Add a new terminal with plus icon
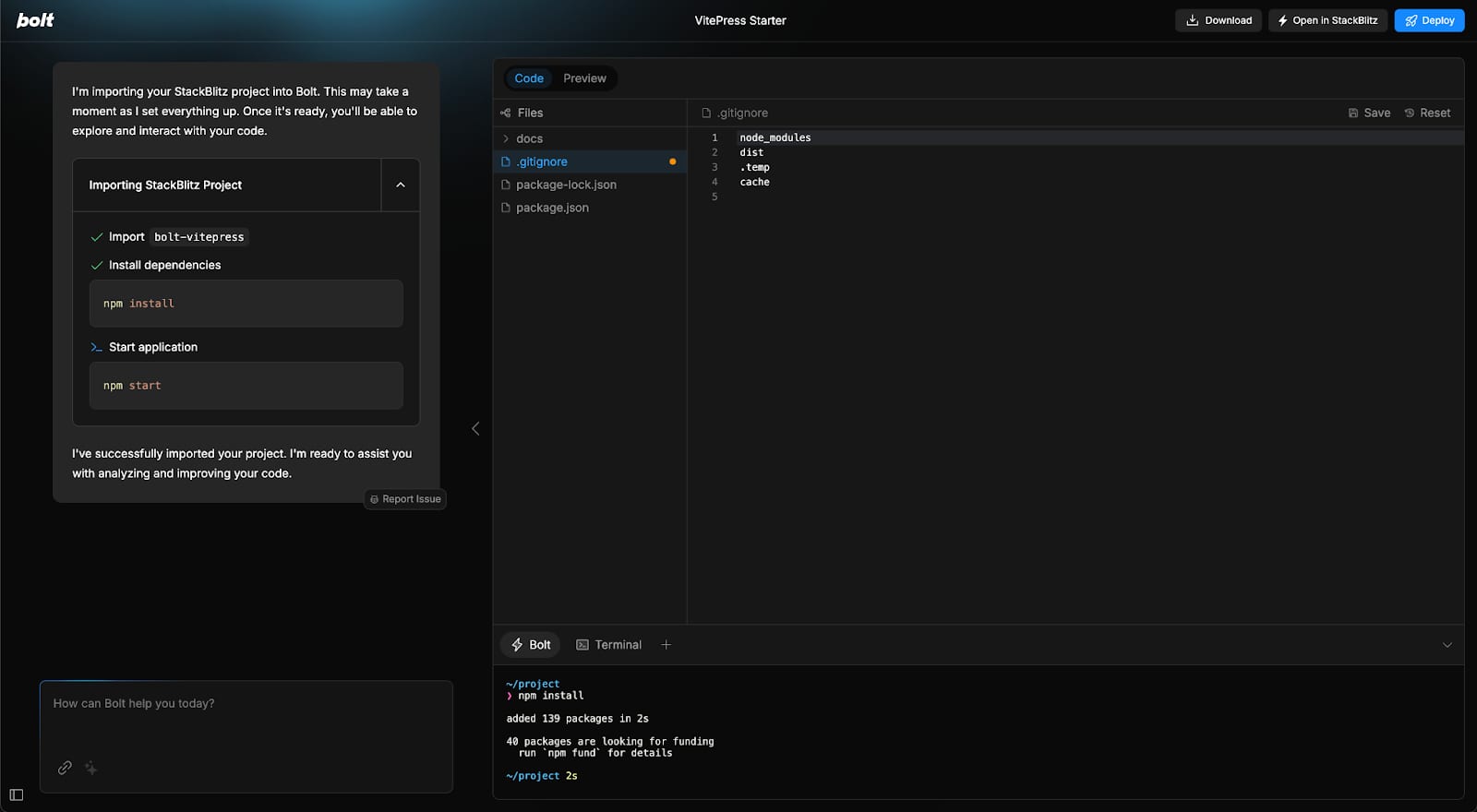Image resolution: width=1477 pixels, height=812 pixels. 666,645
